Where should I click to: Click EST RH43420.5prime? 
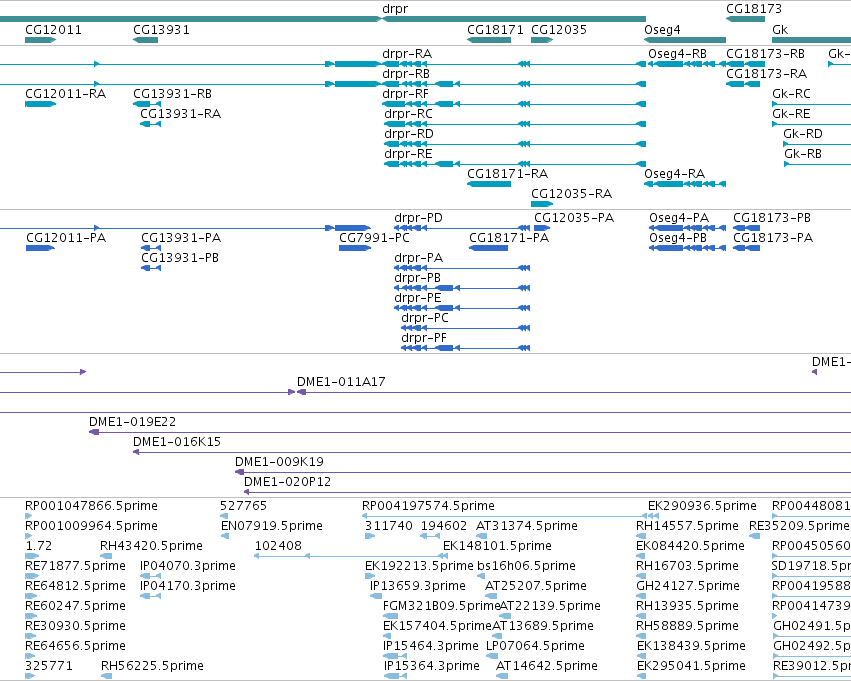click(x=151, y=546)
